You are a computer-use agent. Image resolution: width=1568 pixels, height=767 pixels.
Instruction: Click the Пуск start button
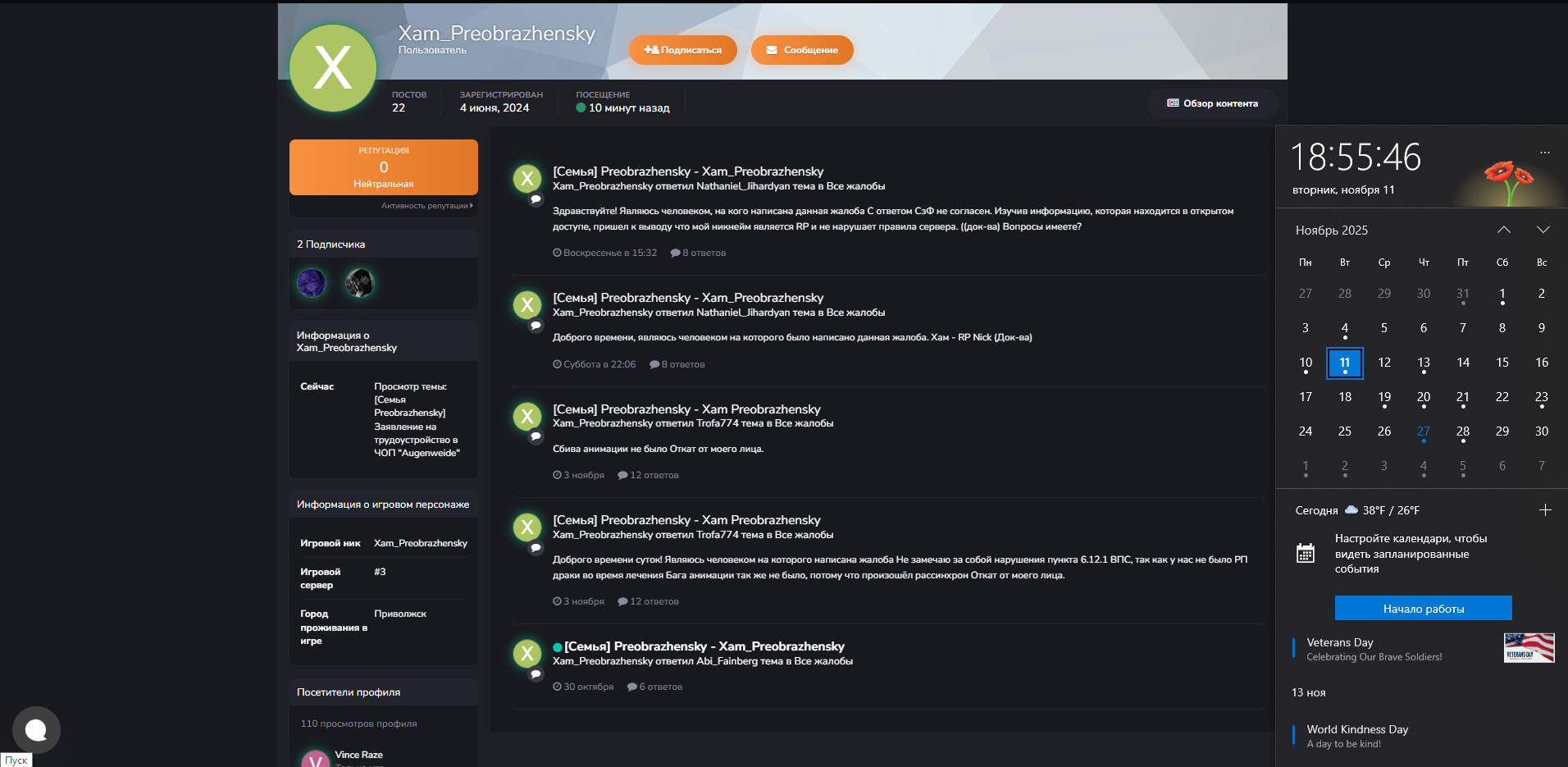[16, 760]
